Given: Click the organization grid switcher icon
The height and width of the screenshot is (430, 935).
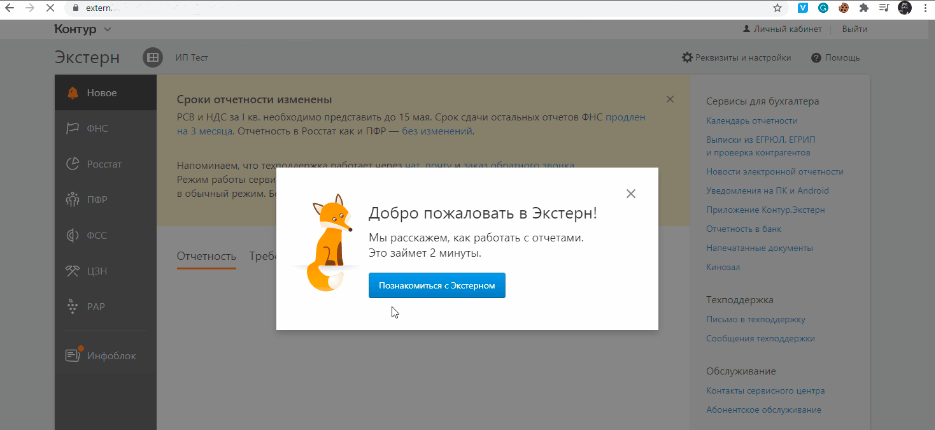Looking at the screenshot, I should (x=153, y=58).
